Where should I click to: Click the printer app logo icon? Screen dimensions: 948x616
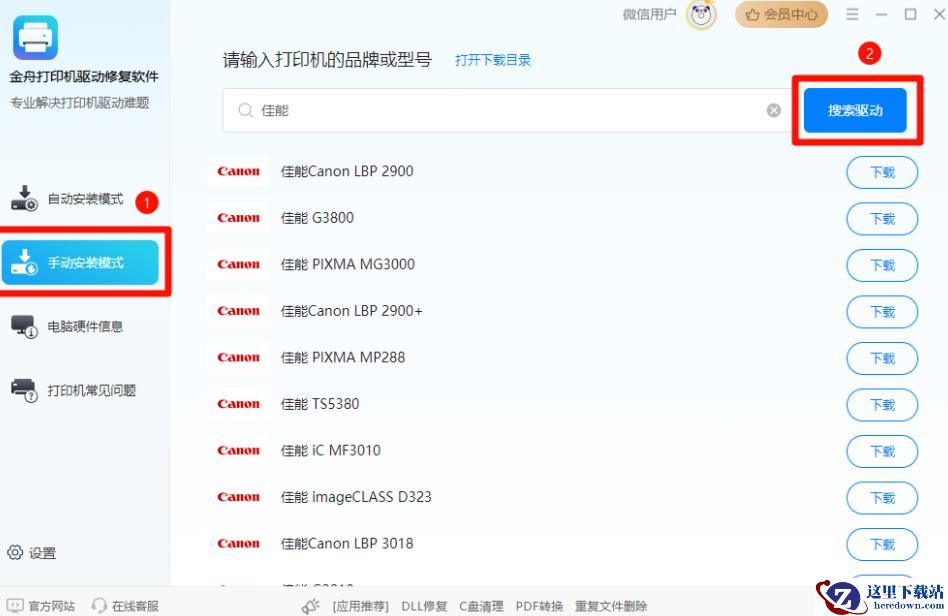pos(36,37)
